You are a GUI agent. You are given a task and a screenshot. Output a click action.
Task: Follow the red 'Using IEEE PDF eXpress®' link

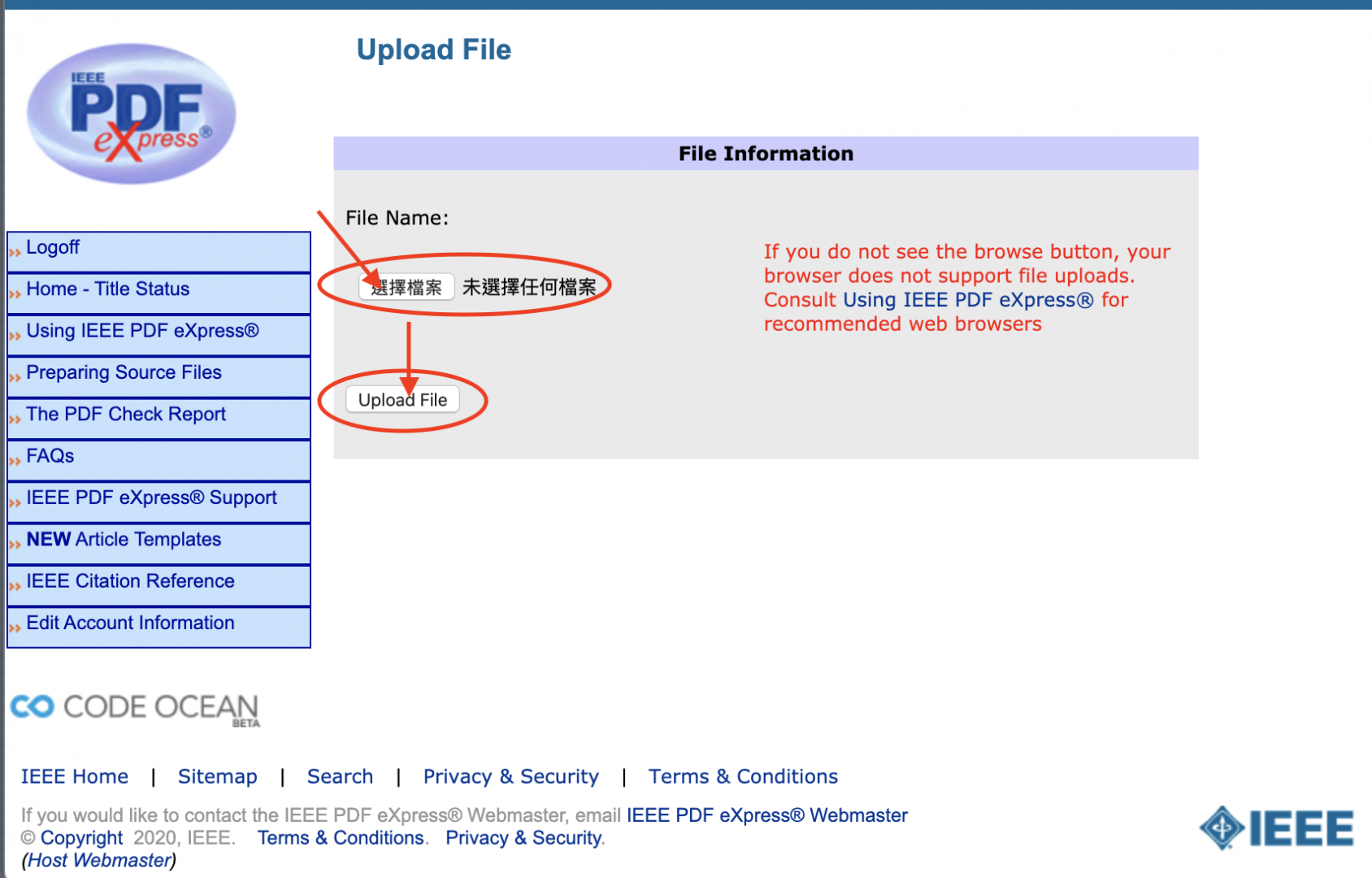click(x=968, y=300)
